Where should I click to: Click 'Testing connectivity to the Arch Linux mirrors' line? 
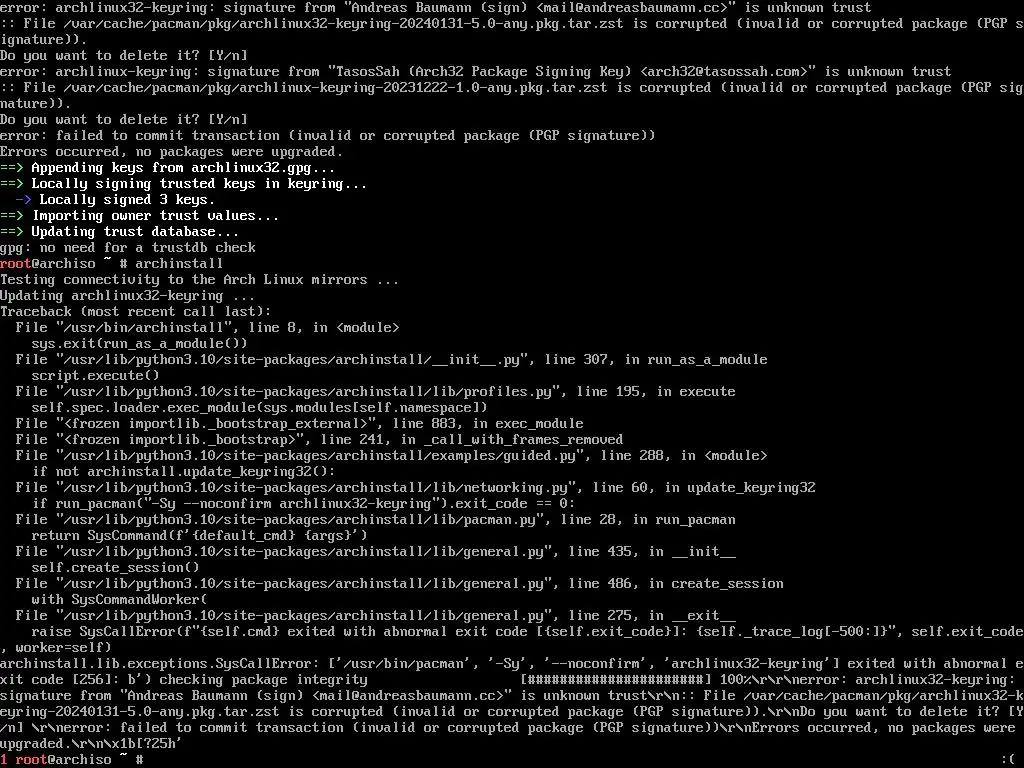(199, 280)
